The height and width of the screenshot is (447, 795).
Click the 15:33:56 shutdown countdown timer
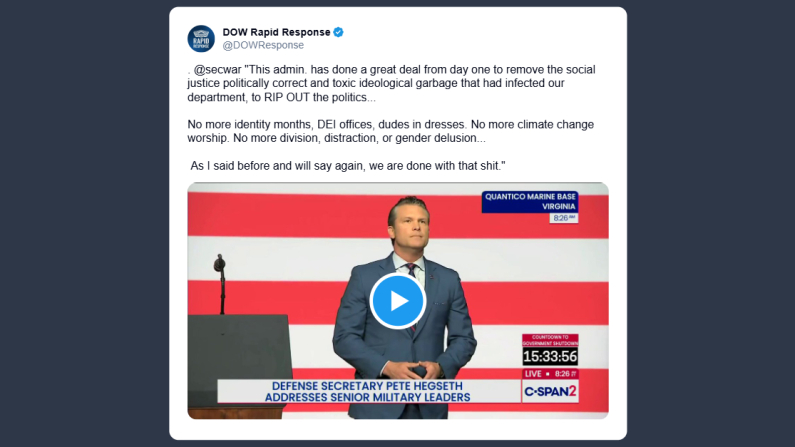coord(550,356)
